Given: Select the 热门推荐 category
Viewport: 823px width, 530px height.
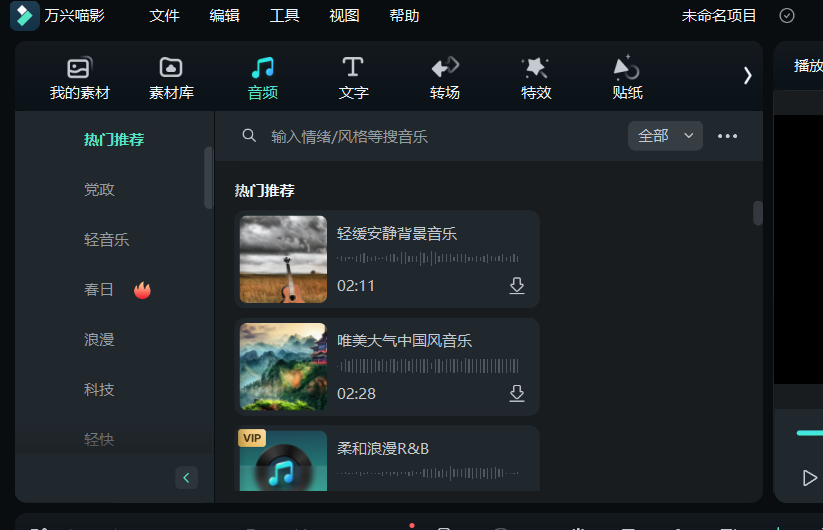Looking at the screenshot, I should [114, 140].
